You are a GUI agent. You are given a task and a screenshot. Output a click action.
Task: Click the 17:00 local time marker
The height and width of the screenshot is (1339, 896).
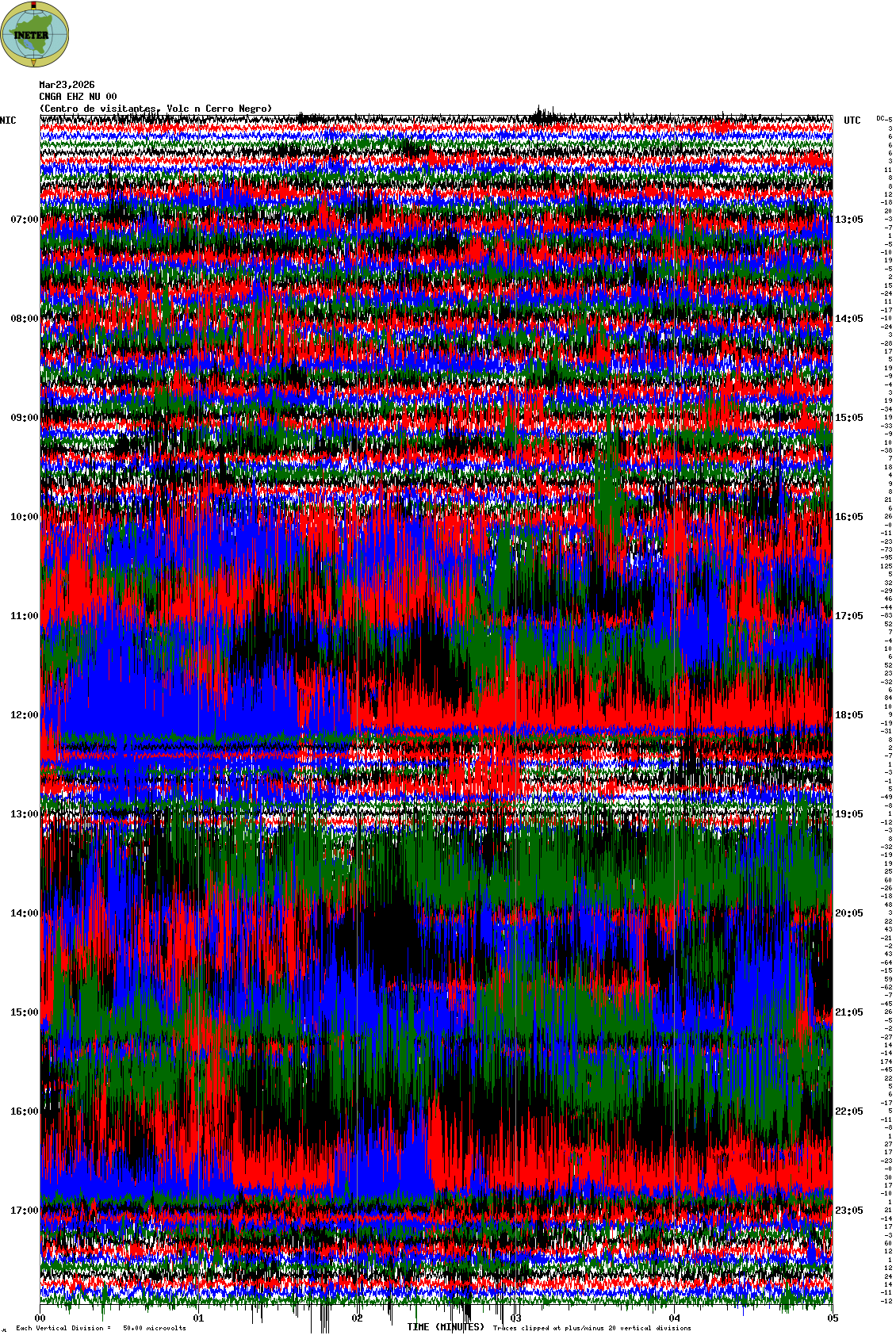click(x=24, y=1211)
